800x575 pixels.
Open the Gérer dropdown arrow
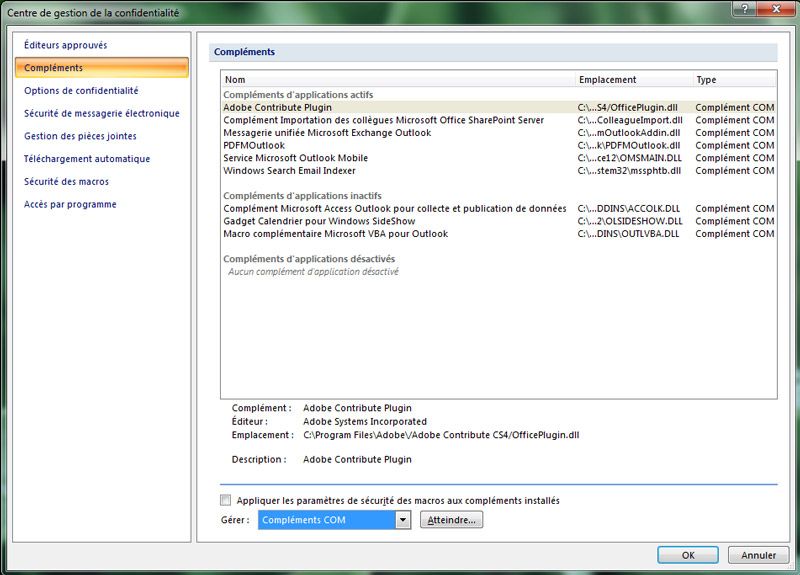click(403, 520)
